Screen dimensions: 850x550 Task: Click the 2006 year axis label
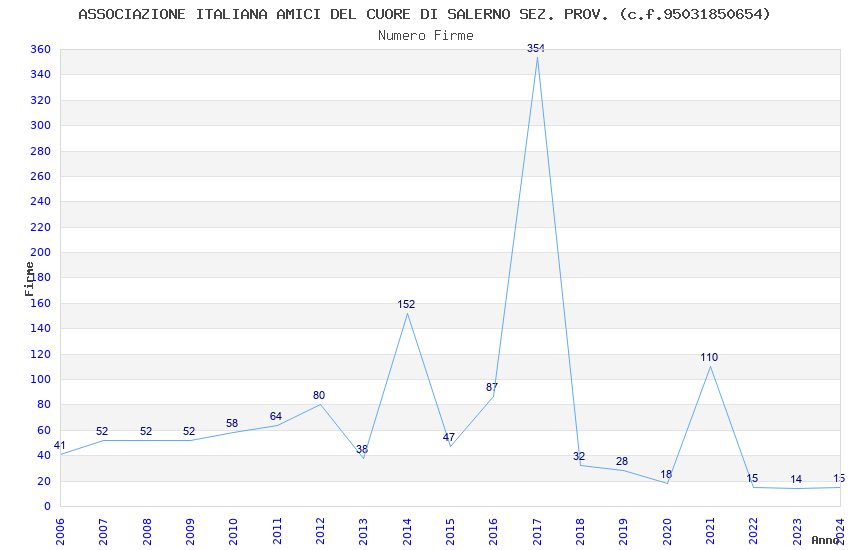(60, 532)
